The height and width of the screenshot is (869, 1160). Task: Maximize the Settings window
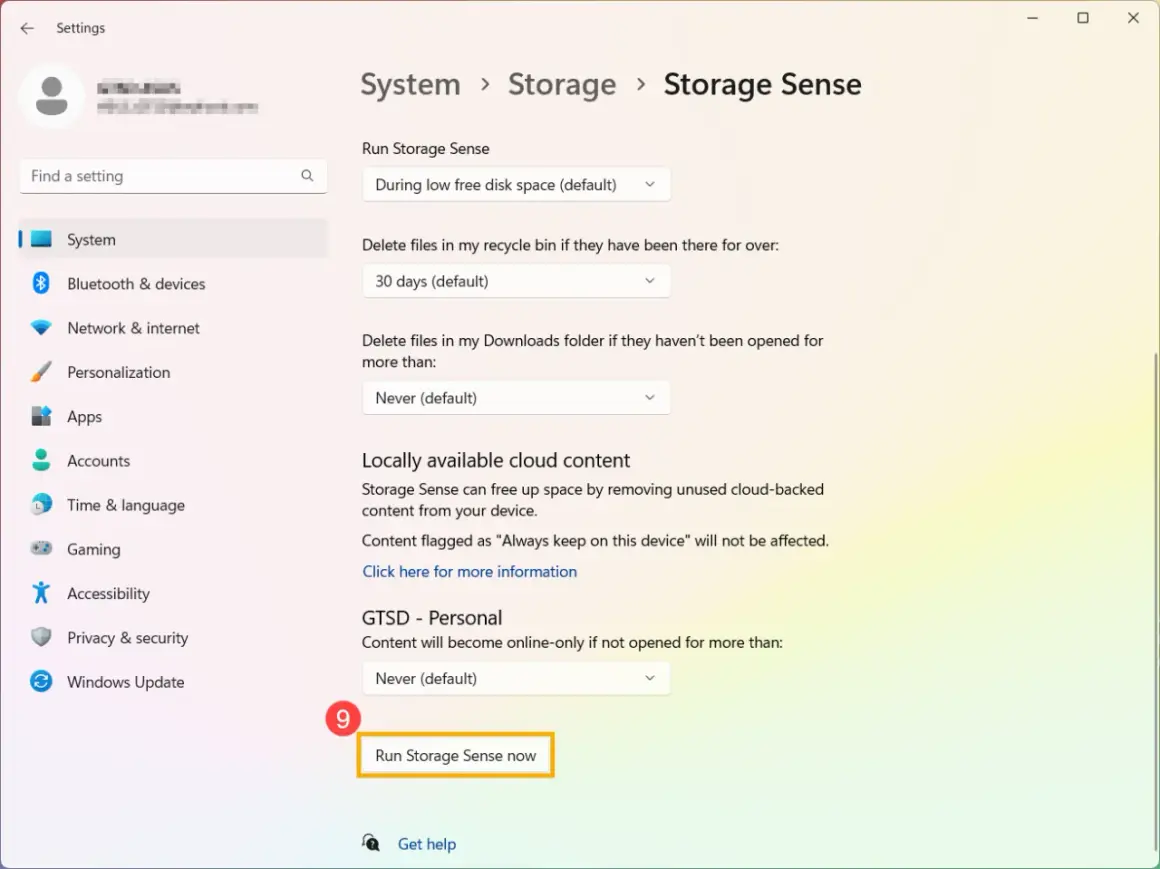1083,18
